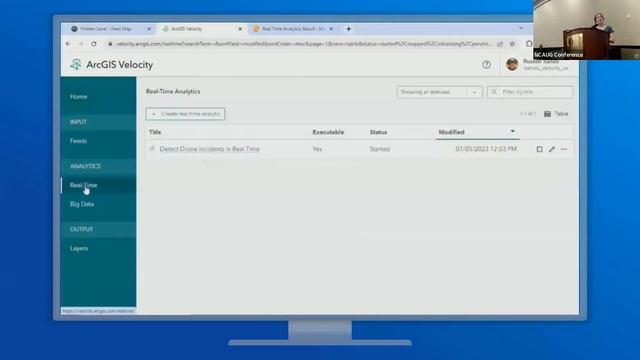Switch to the Hidden Level Feed Map tab
The width and height of the screenshot is (640, 360).
[x=106, y=29]
